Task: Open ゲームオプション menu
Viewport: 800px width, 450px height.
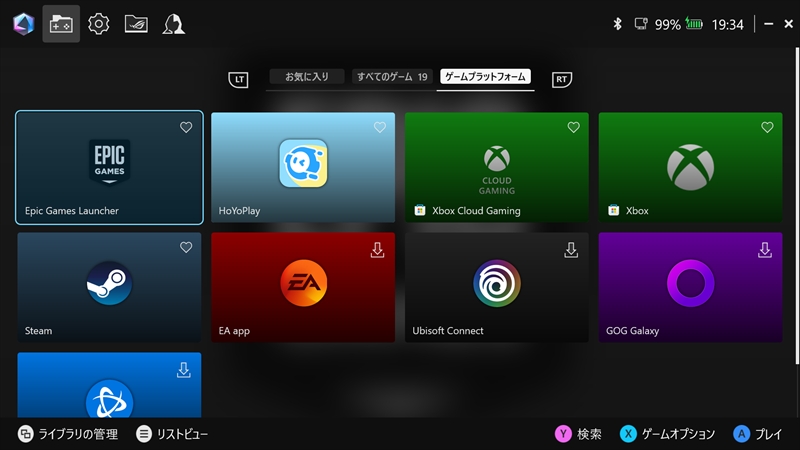Action: click(x=667, y=434)
